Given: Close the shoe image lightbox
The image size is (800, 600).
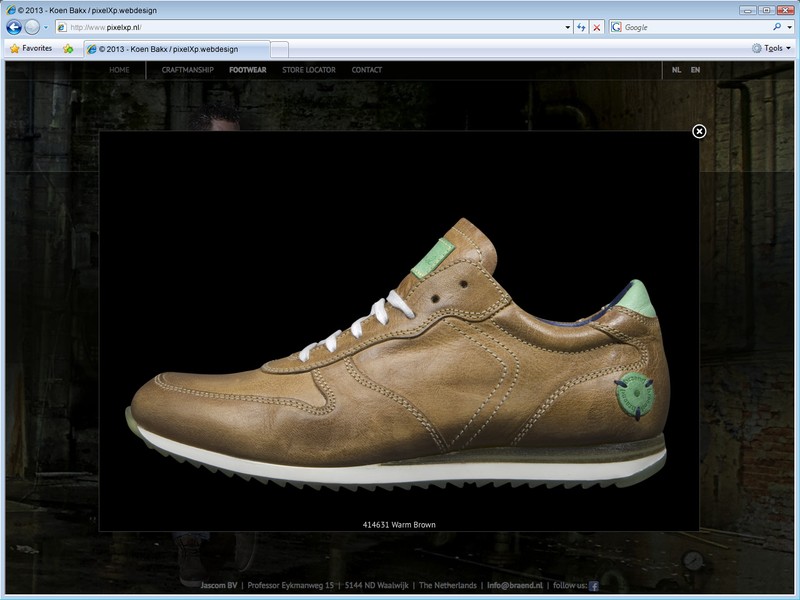Looking at the screenshot, I should click(699, 131).
